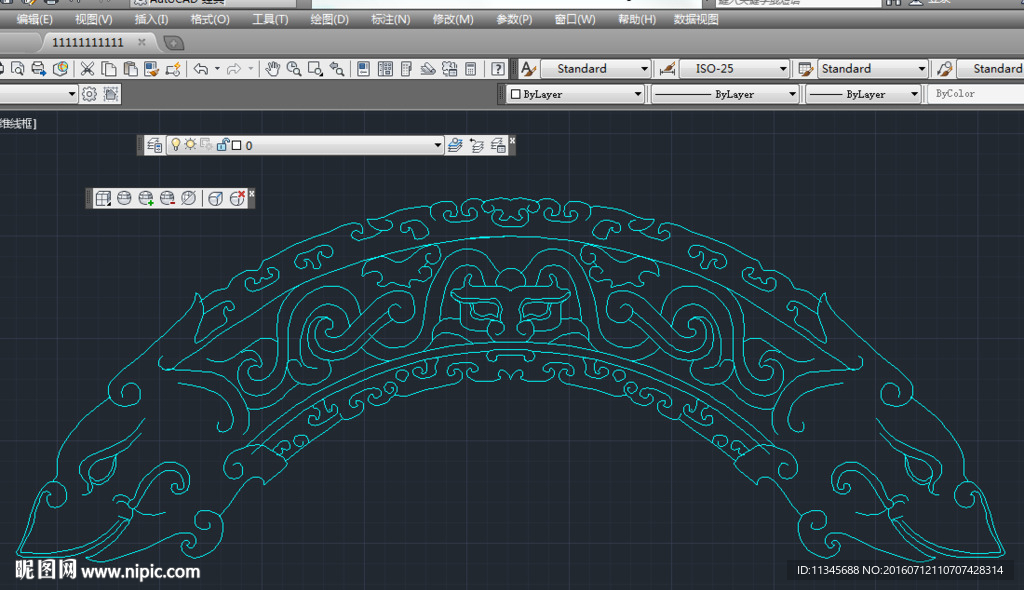
Task: Click the Help question mark icon
Action: [x=498, y=69]
